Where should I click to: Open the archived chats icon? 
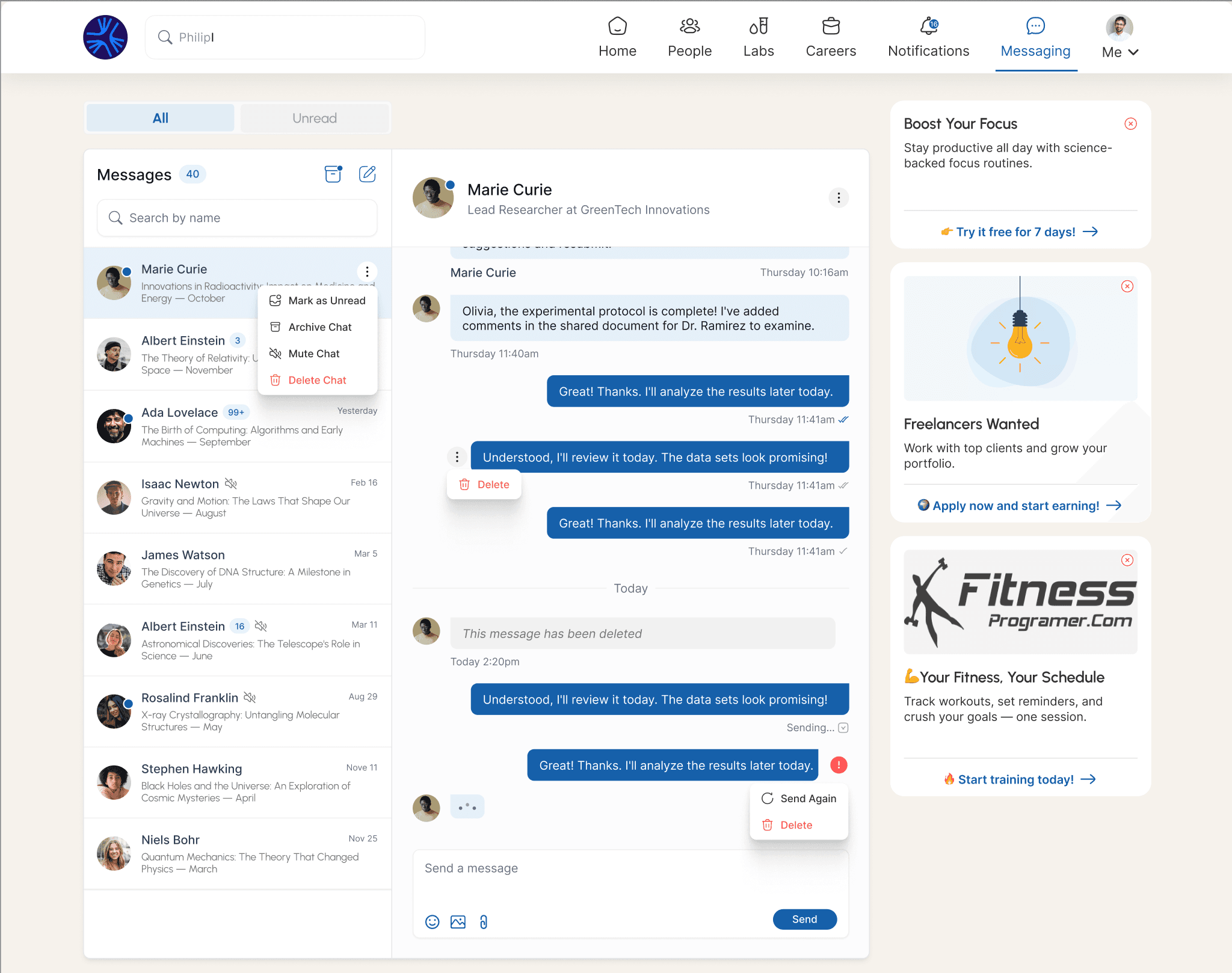[x=333, y=174]
